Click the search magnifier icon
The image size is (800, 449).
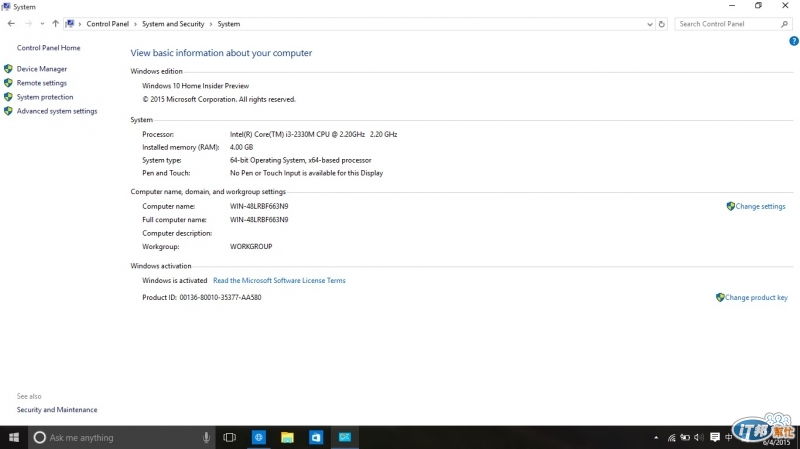(784, 24)
